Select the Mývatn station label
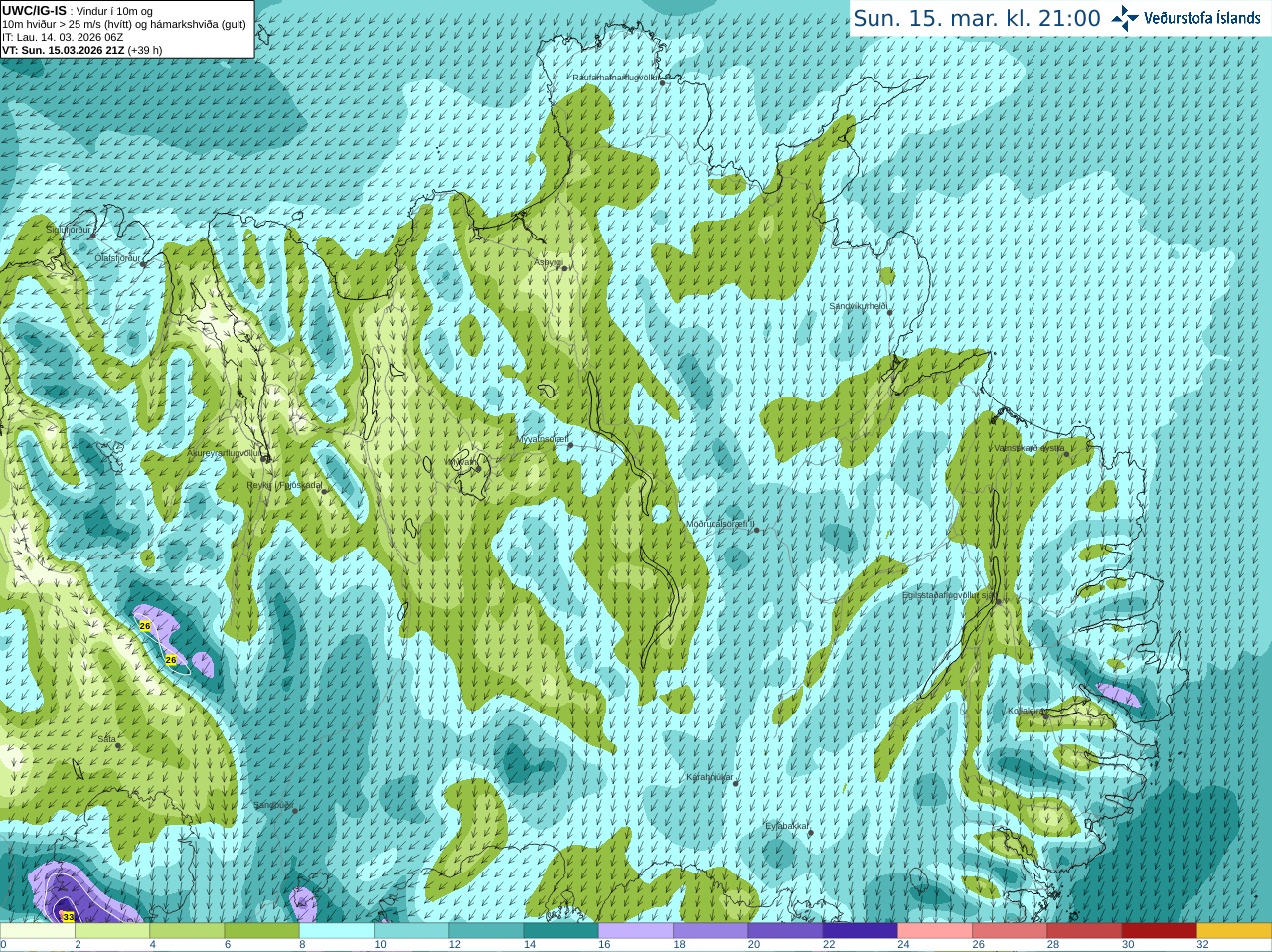Image resolution: width=1272 pixels, height=952 pixels. click(x=461, y=462)
